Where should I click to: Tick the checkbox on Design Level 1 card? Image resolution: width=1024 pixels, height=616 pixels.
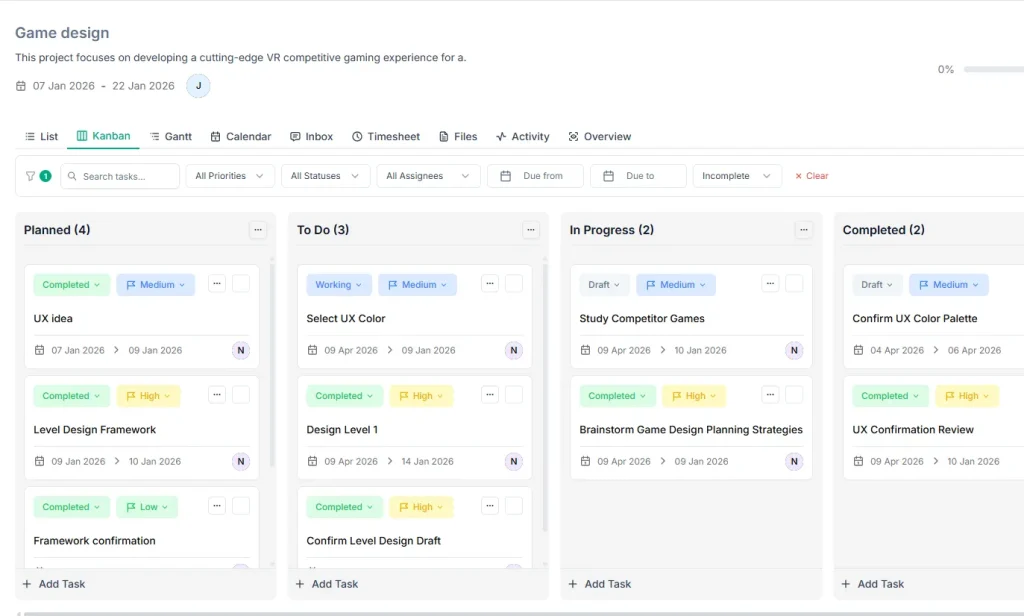[514, 395]
